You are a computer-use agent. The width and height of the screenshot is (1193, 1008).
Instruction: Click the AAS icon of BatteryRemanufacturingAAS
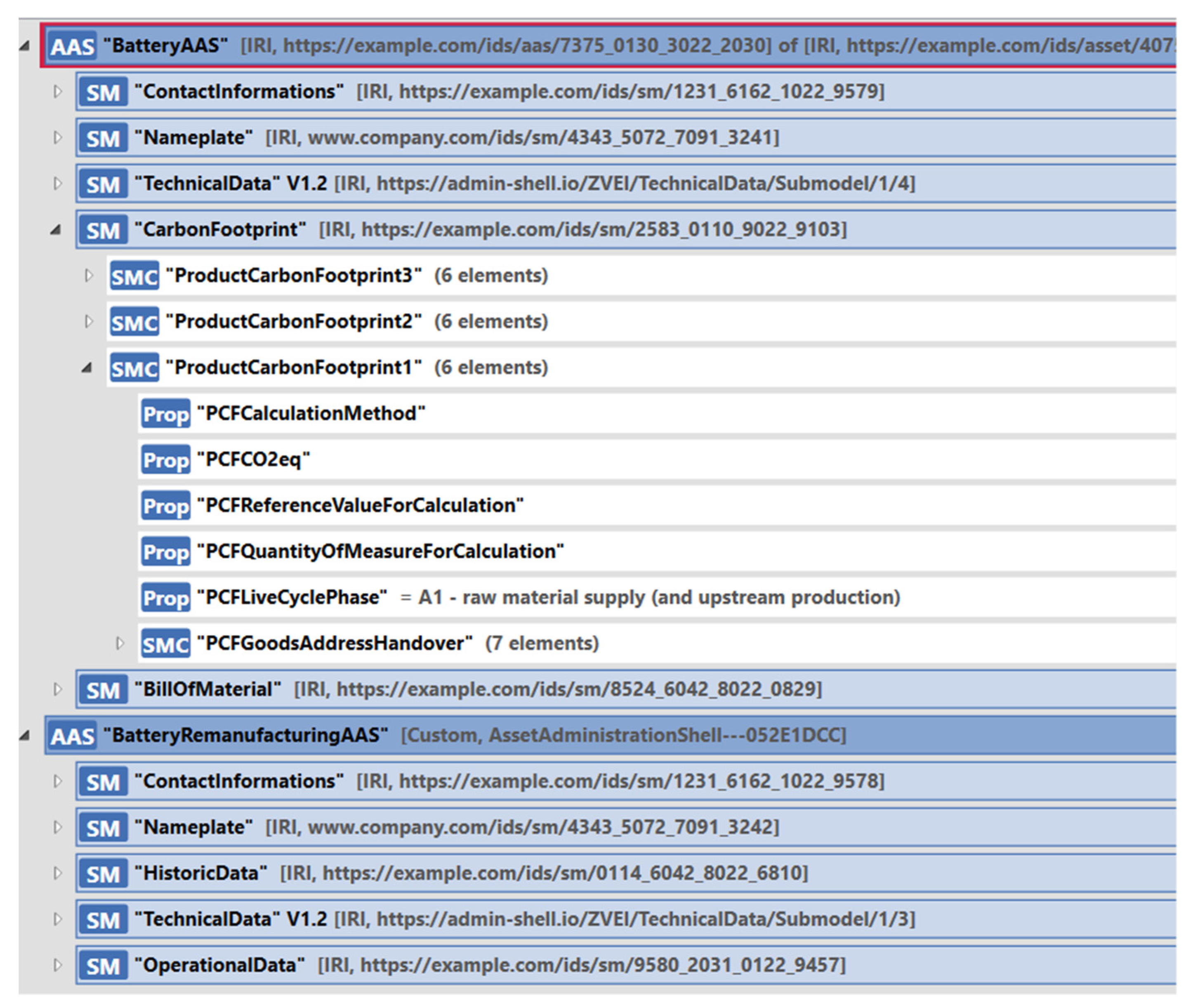coord(73,735)
